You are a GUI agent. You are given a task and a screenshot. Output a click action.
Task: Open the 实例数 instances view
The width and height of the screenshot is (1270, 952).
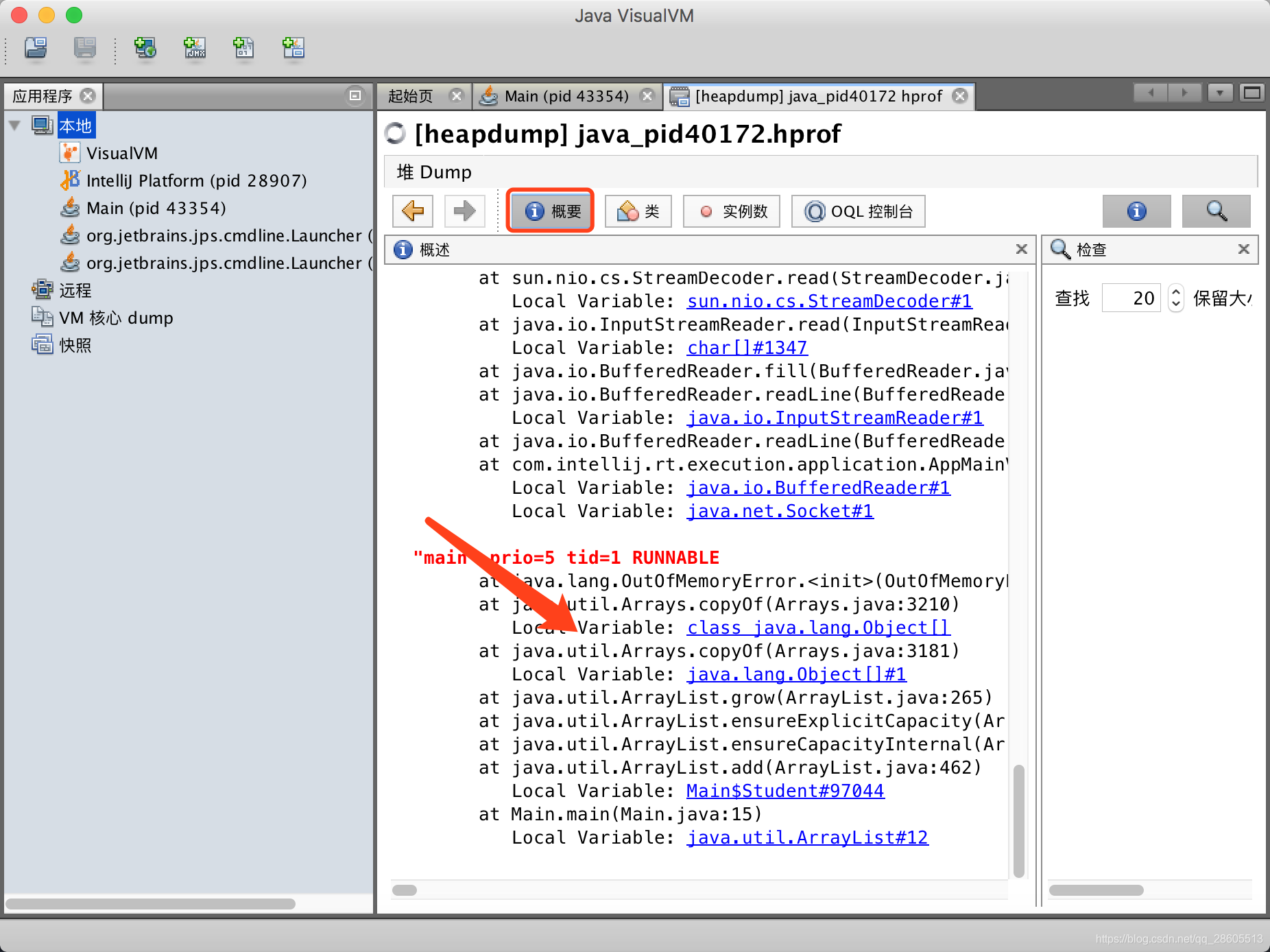tap(732, 211)
